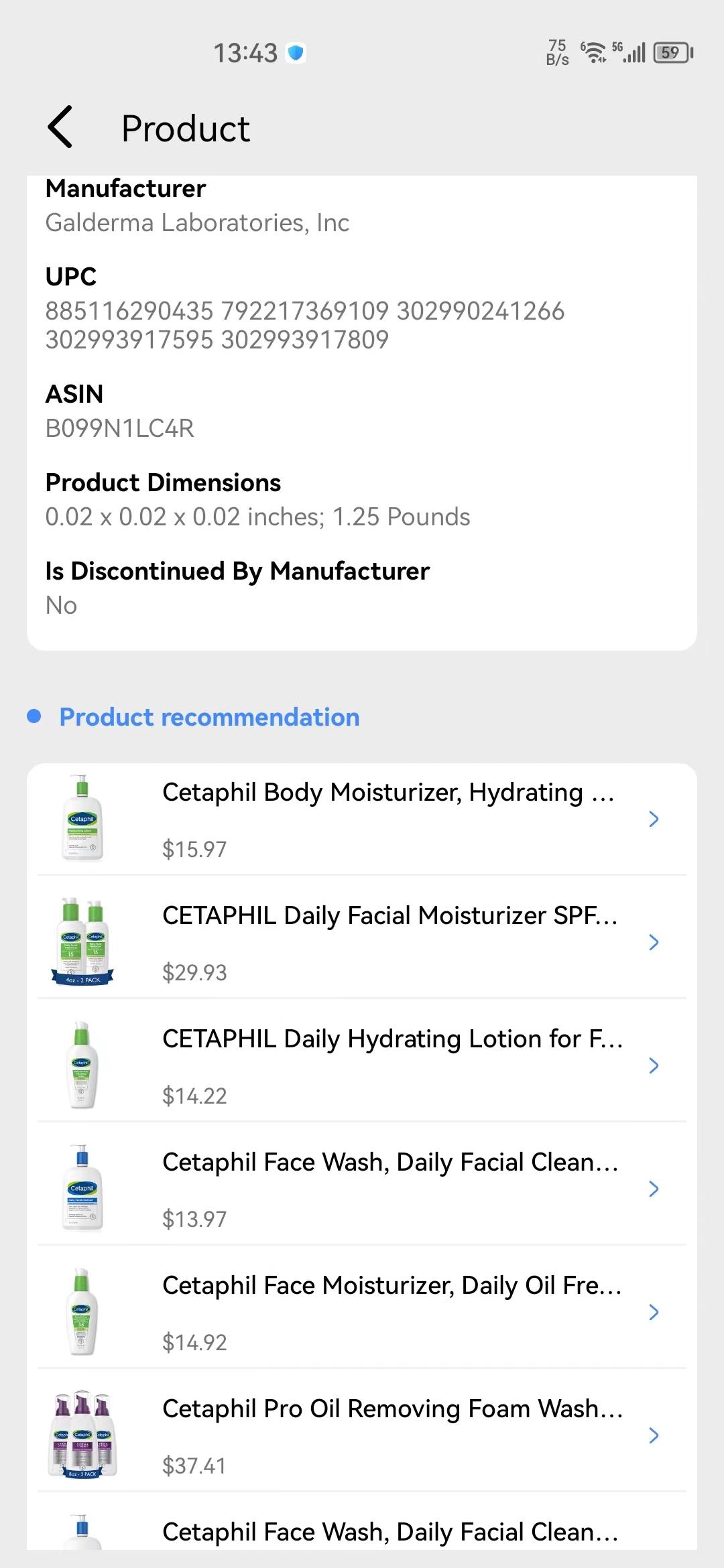Tap the 5G signal strength icon
This screenshot has width=724, height=1568.
point(628,52)
